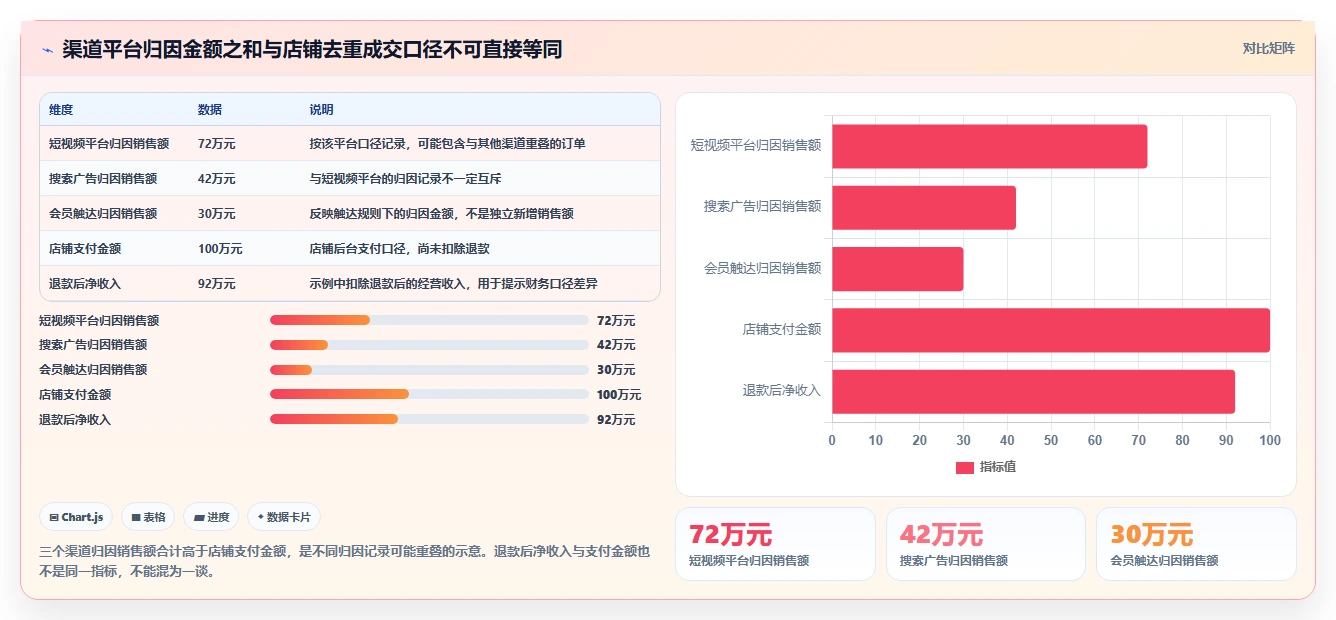1336x620 pixels.
Task: Click table cell 搜索广告归因销售额
Action: (x=103, y=179)
